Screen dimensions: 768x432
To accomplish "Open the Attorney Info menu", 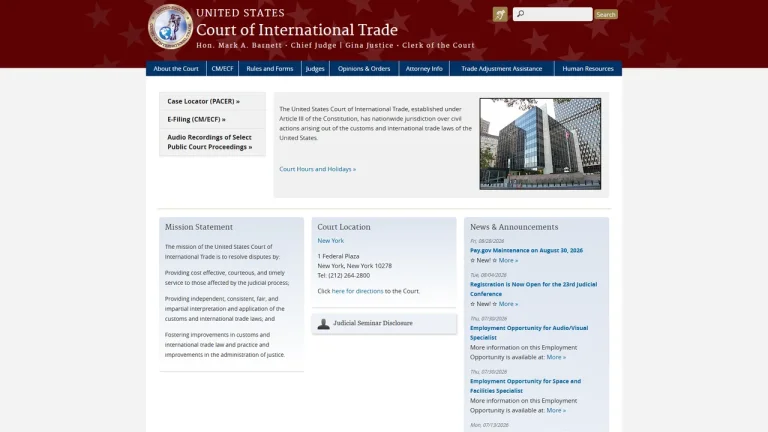I will (424, 69).
